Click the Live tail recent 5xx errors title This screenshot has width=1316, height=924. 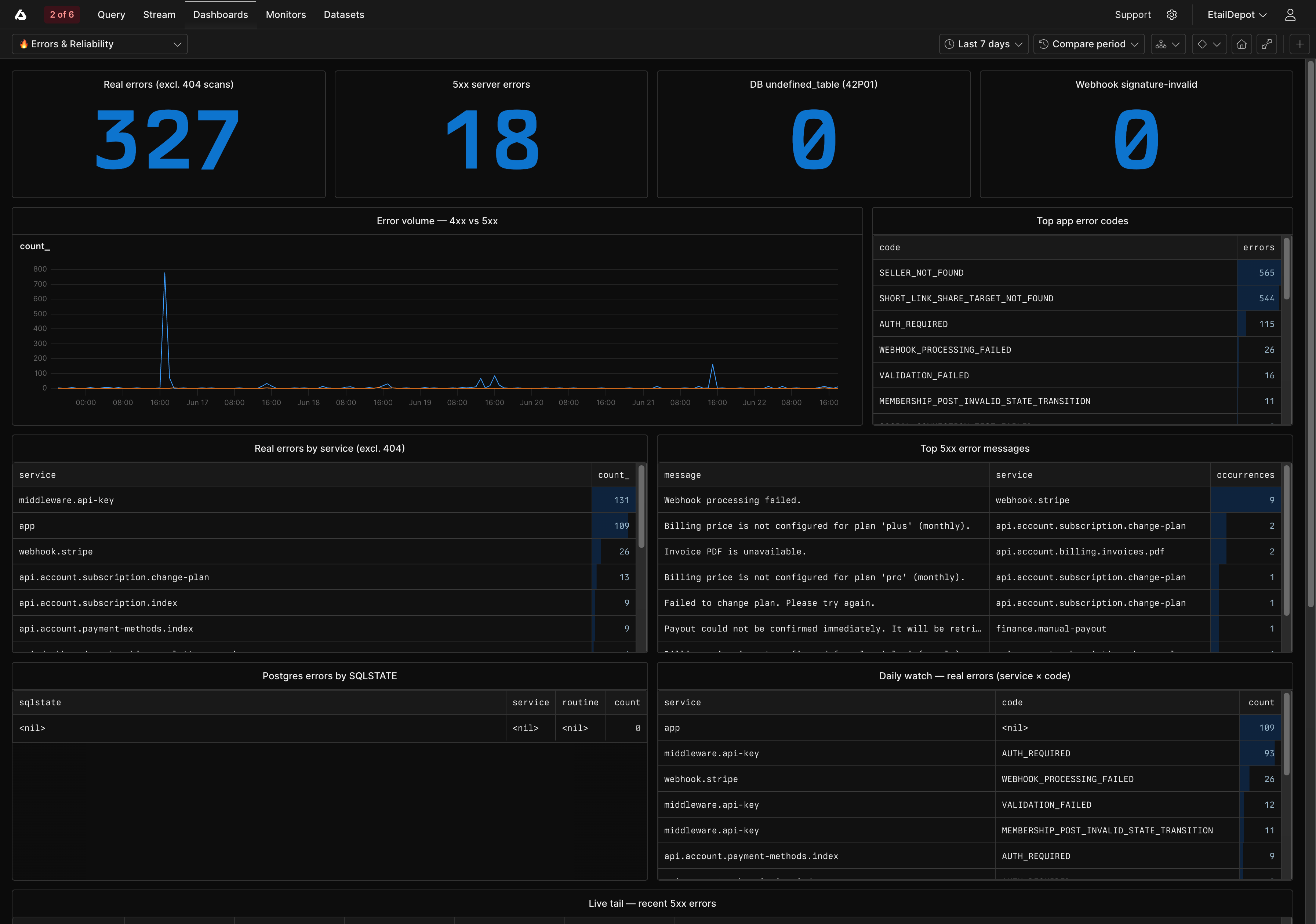tap(652, 903)
